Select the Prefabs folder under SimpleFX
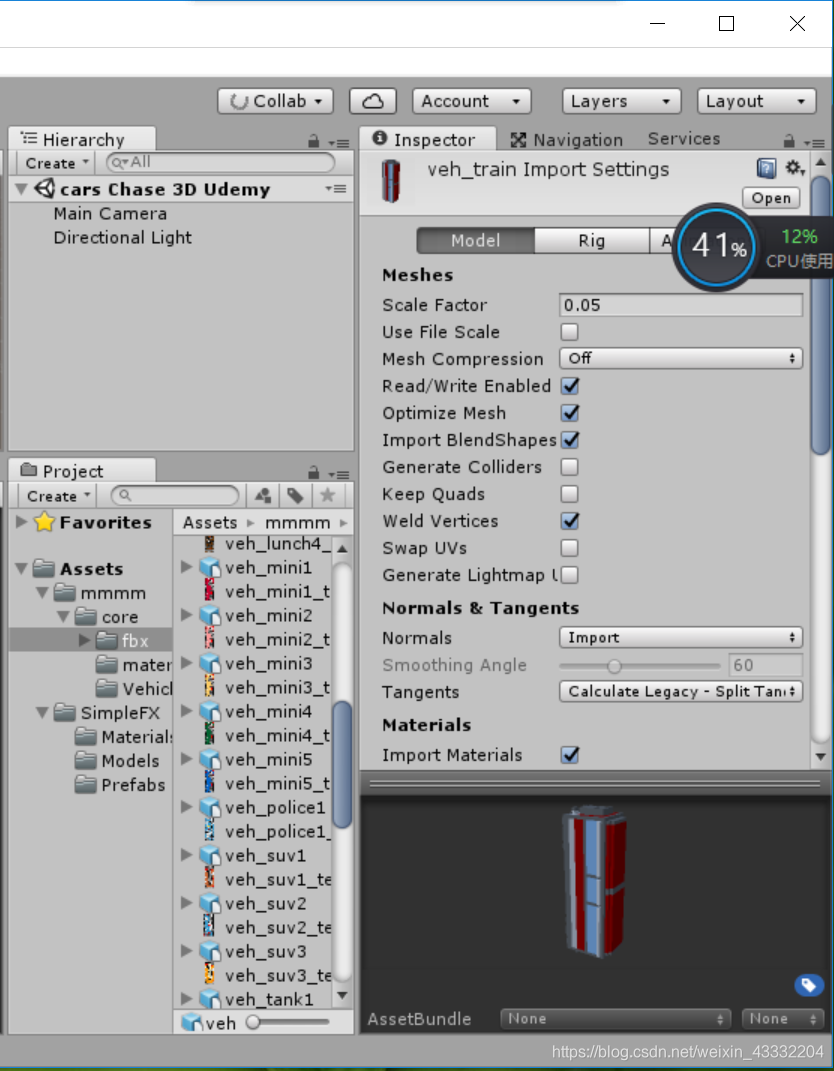 (120, 785)
